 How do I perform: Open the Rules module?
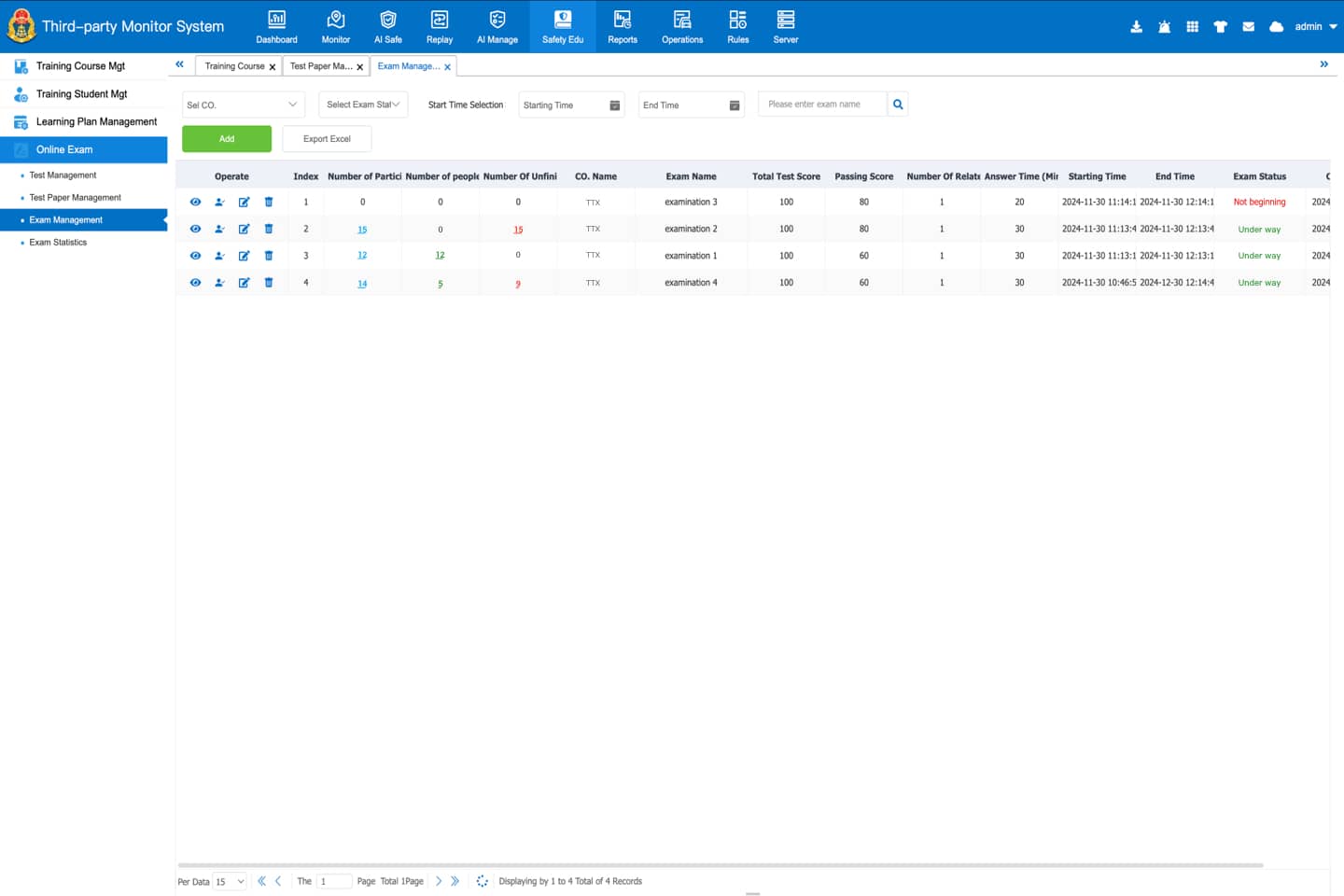(x=738, y=26)
